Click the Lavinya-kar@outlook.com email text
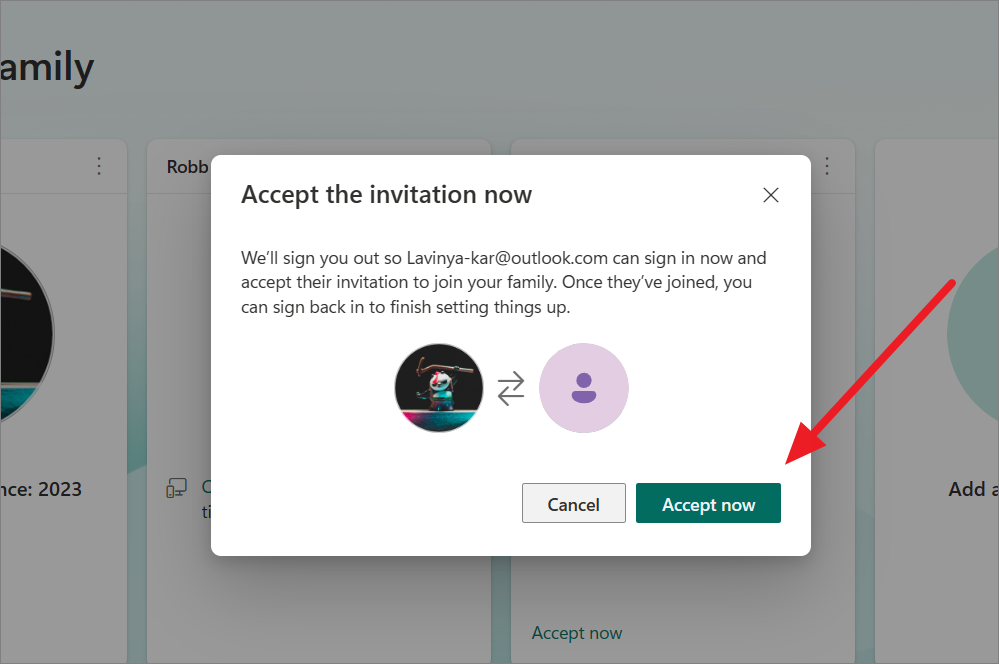Viewport: 999px width, 664px height. [507, 258]
